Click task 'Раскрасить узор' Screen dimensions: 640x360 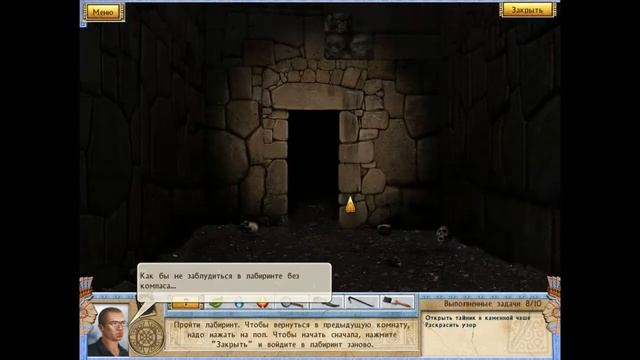tap(450, 325)
